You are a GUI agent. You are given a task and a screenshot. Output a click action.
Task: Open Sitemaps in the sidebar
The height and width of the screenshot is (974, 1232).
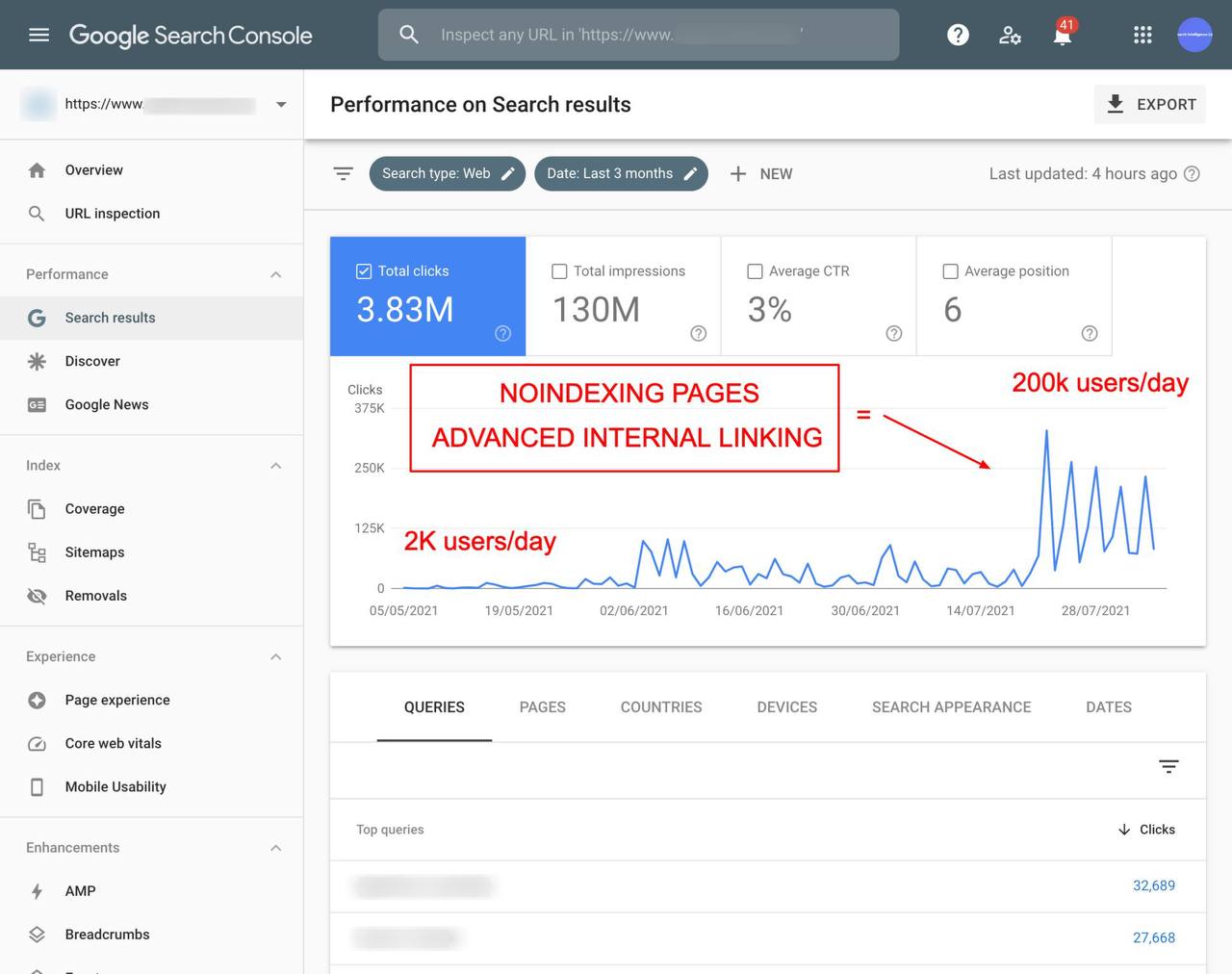coord(151,552)
